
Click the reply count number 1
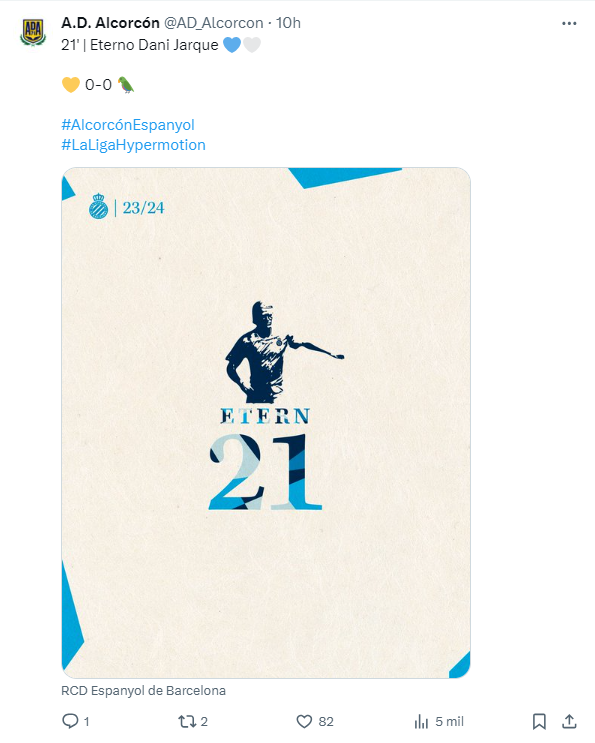(x=86, y=722)
